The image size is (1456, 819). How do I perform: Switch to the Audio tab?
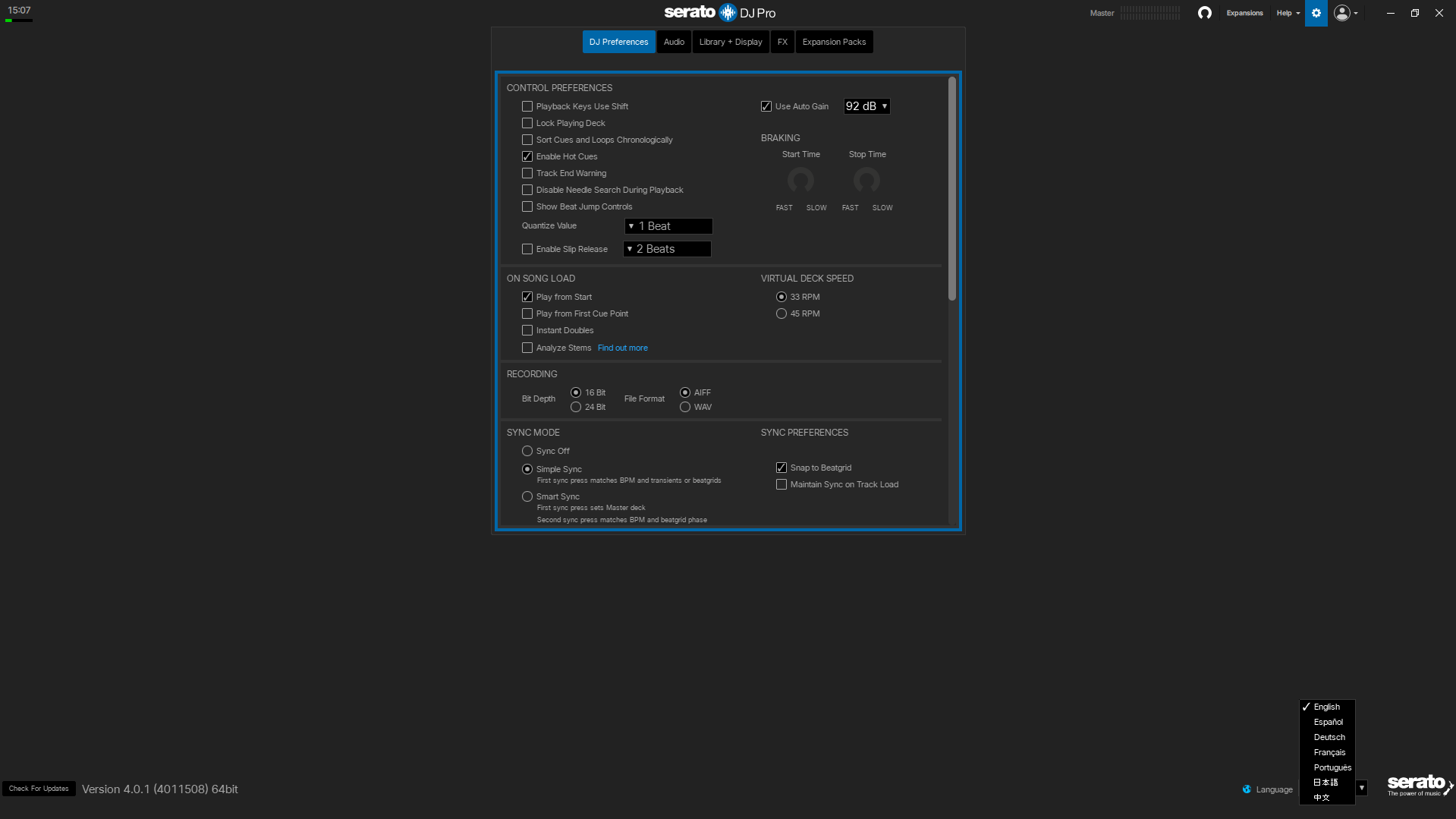[674, 42]
